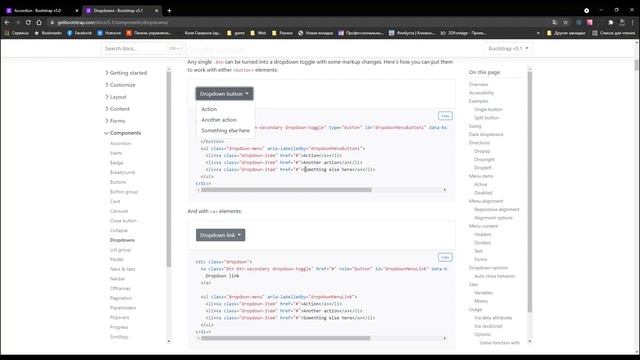Jump to Responsive alignment section
The width and height of the screenshot is (640, 360).
497,209
